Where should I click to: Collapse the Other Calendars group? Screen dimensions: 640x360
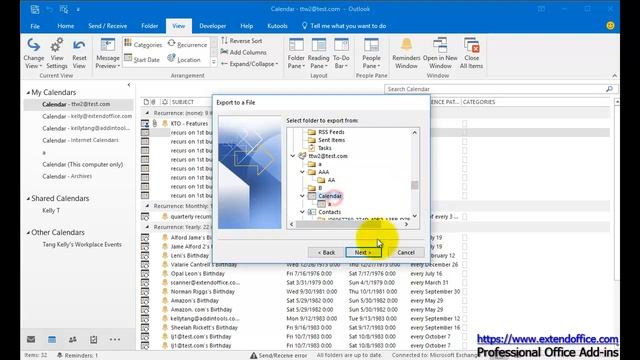coord(28,233)
